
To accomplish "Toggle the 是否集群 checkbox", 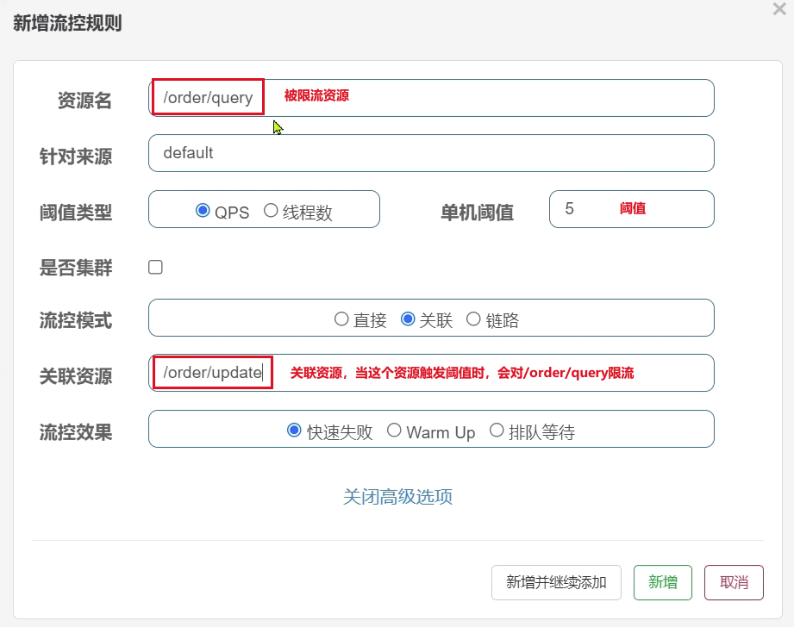I will click(x=156, y=267).
